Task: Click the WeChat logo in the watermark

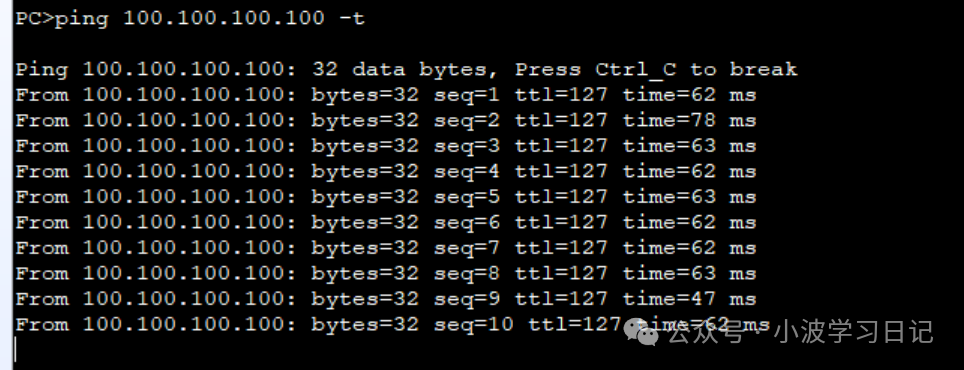Action: click(642, 332)
